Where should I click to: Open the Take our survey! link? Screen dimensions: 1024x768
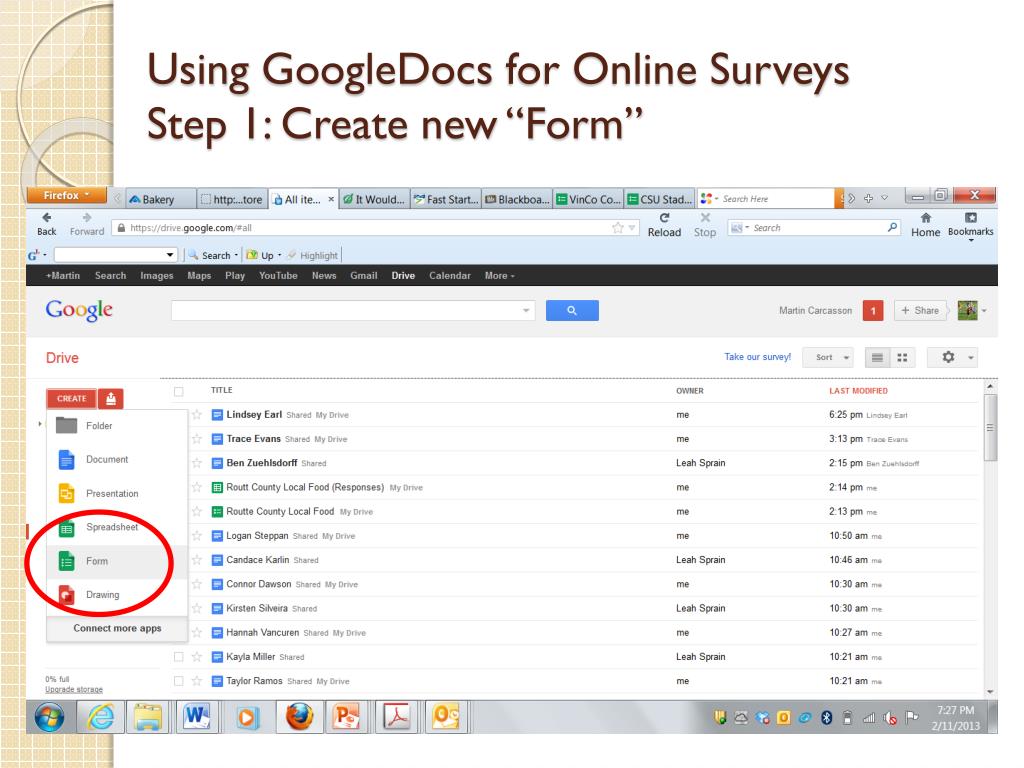758,357
